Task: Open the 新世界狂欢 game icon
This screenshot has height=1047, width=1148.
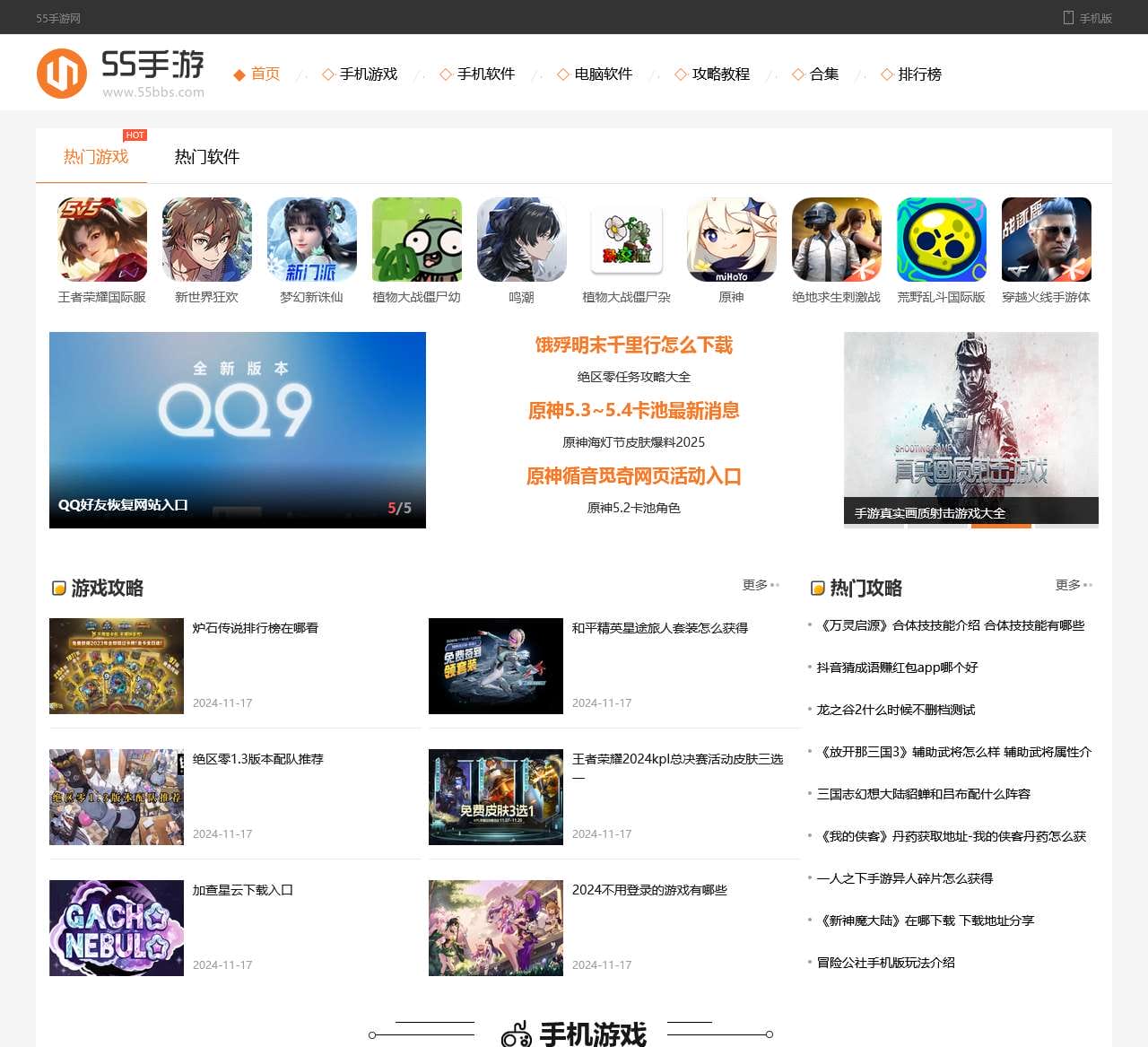Action: [207, 240]
